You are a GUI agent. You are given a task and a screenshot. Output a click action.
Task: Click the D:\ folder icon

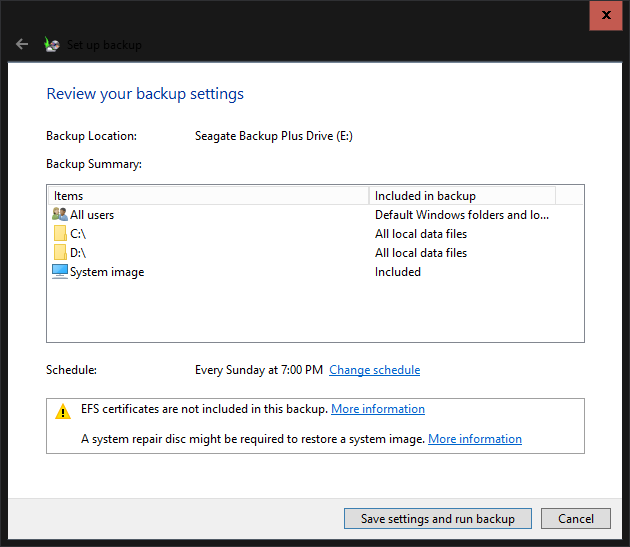click(x=59, y=252)
